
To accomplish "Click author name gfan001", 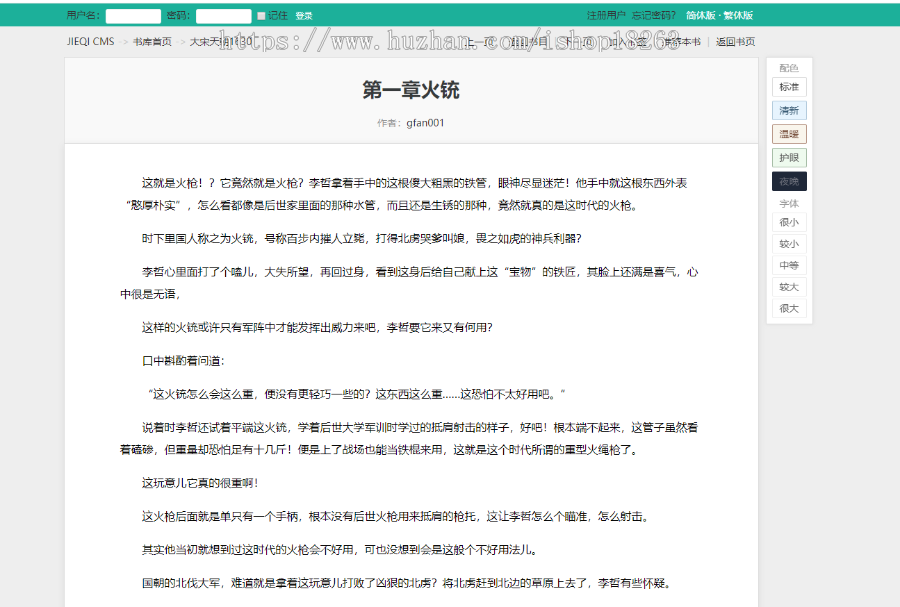I will pos(424,121).
